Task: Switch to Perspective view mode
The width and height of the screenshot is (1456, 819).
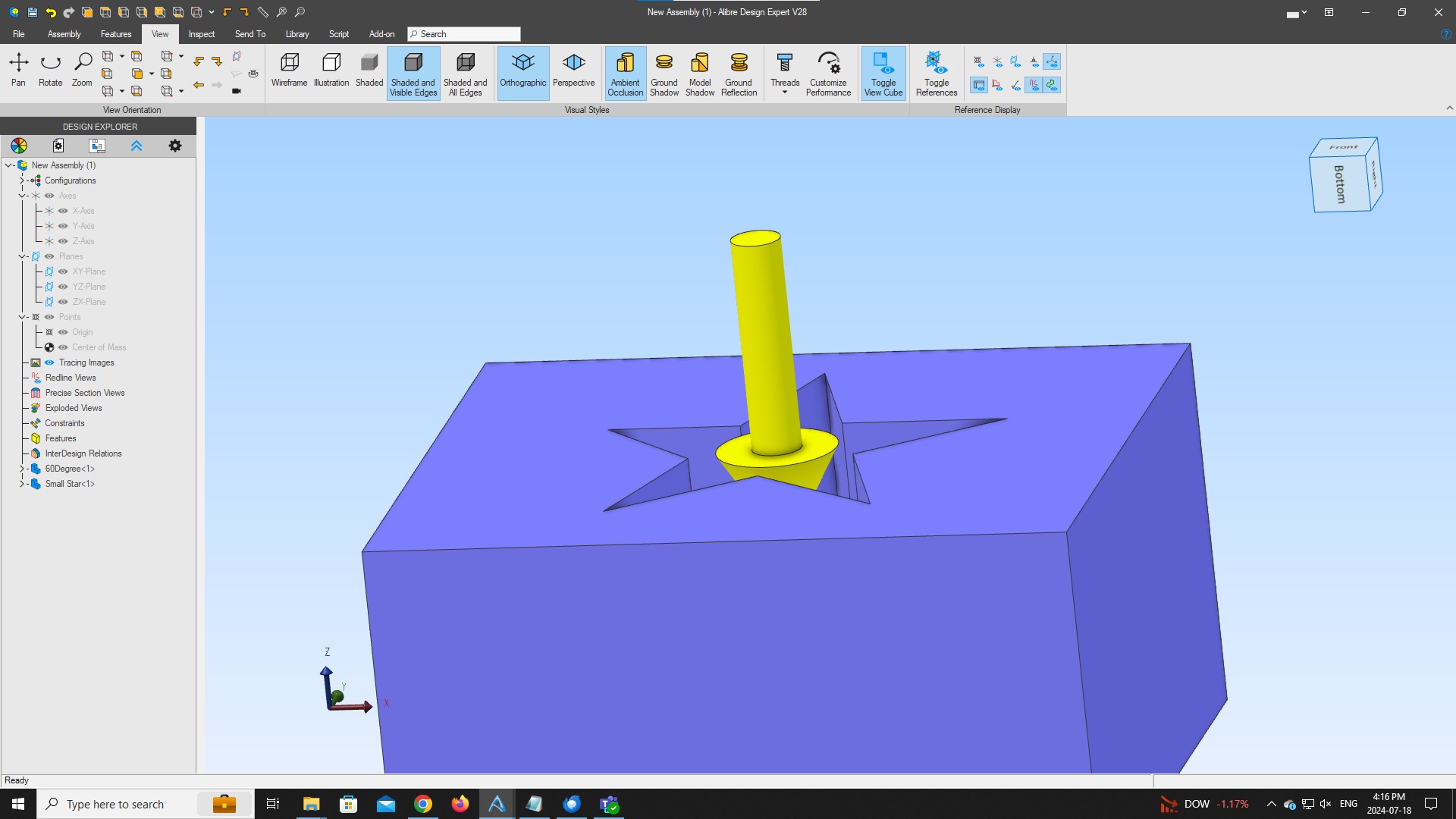Action: tap(573, 71)
